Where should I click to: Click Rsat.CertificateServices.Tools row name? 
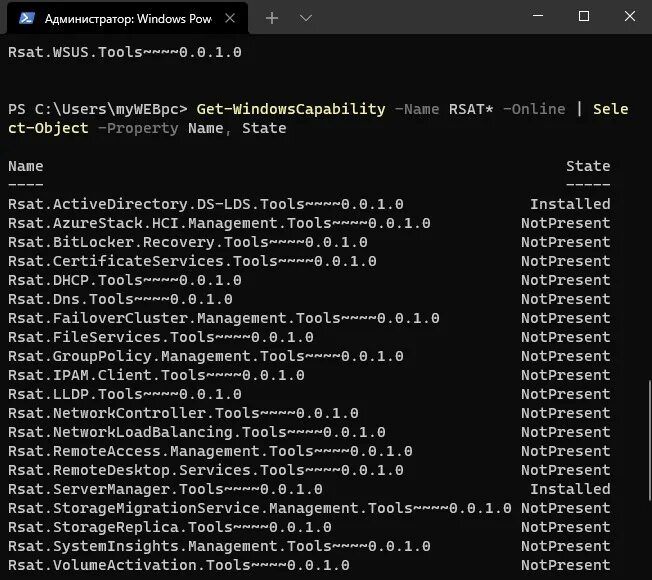[192, 261]
